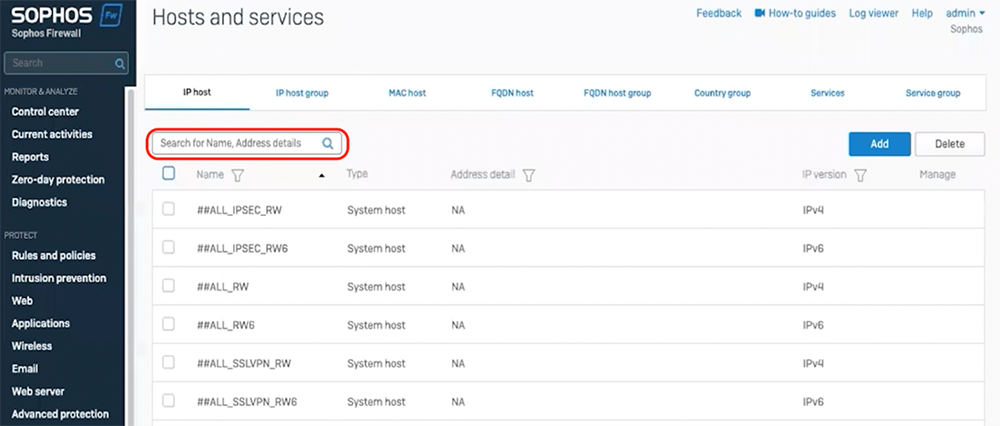Image resolution: width=1000 pixels, height=426 pixels.
Task: Open the Log viewer link
Action: pos(873,13)
